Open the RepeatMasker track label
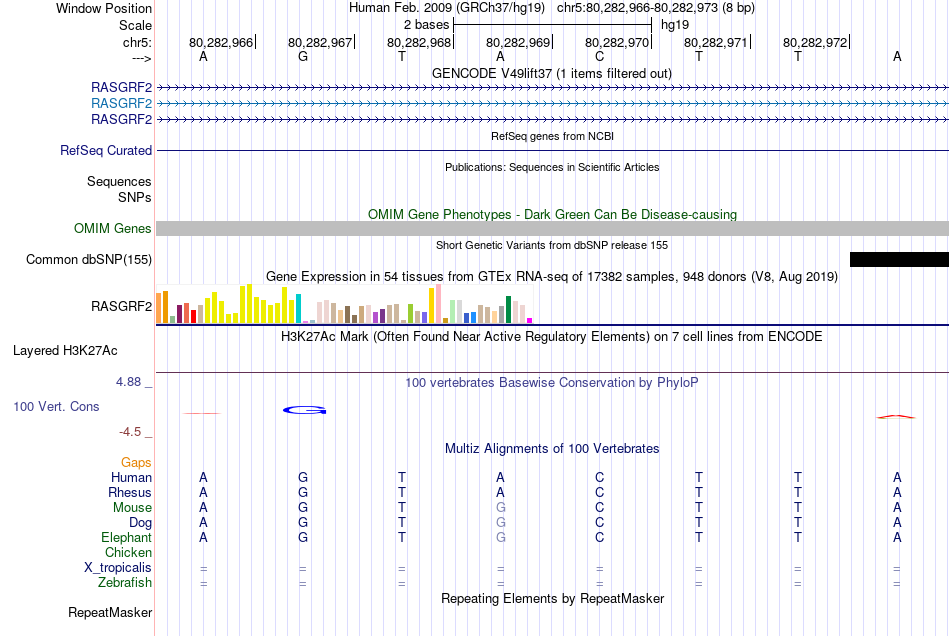Viewport: 950px width, 636px height. [110, 612]
